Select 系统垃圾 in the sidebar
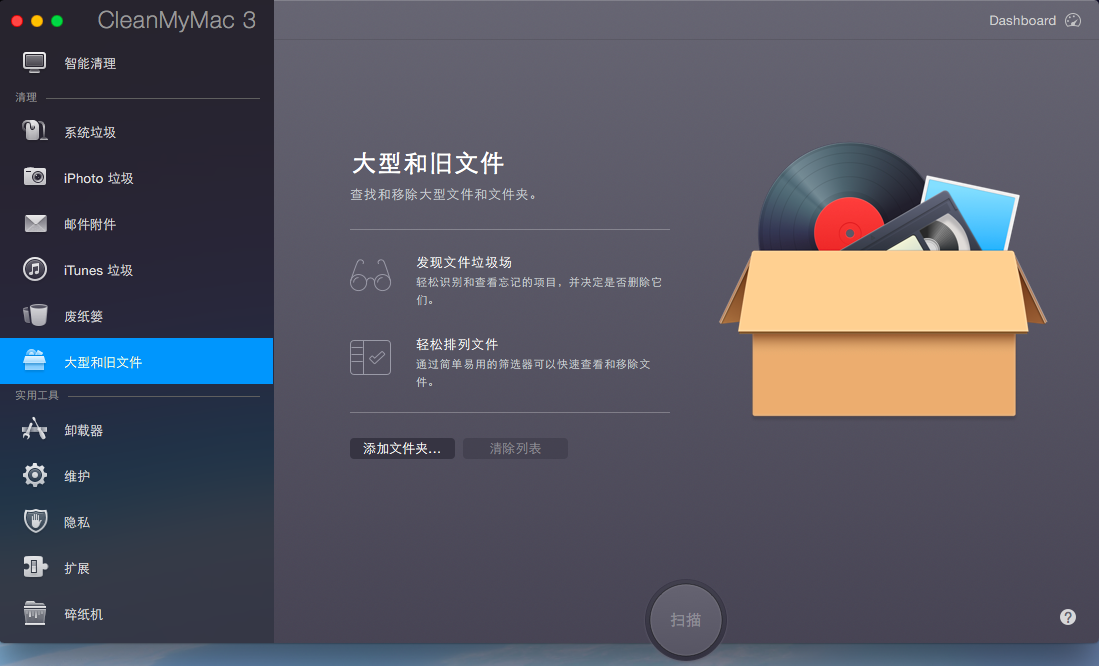Screen dimensions: 1099x666 (137, 132)
